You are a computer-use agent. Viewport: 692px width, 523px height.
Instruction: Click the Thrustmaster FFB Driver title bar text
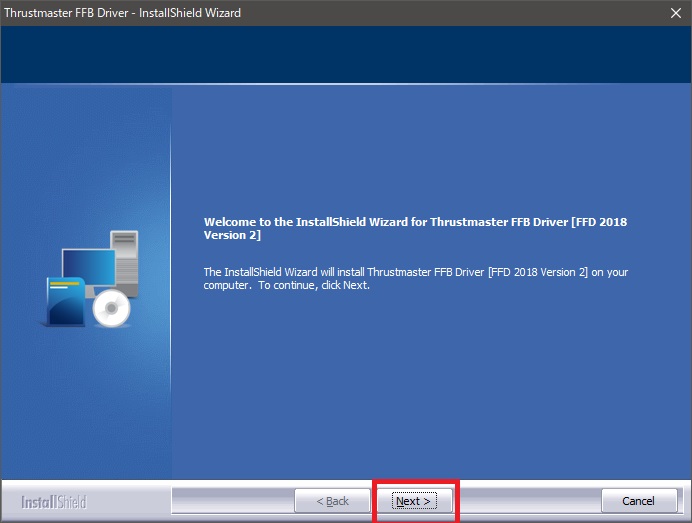[x=122, y=13]
